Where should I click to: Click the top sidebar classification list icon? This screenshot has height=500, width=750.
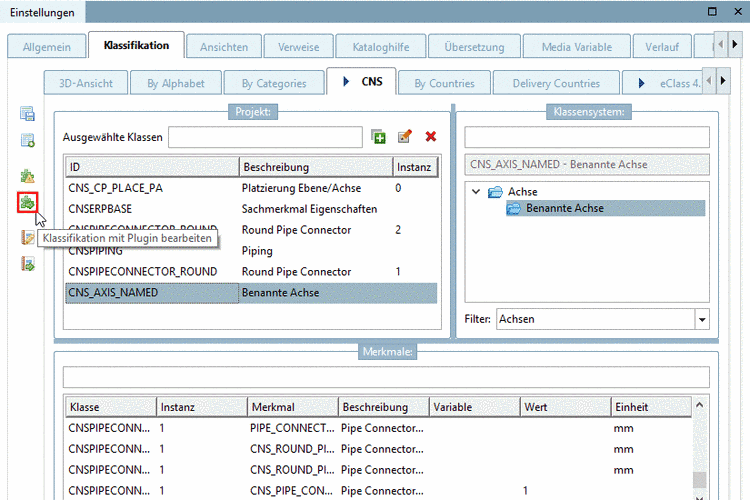[27, 113]
